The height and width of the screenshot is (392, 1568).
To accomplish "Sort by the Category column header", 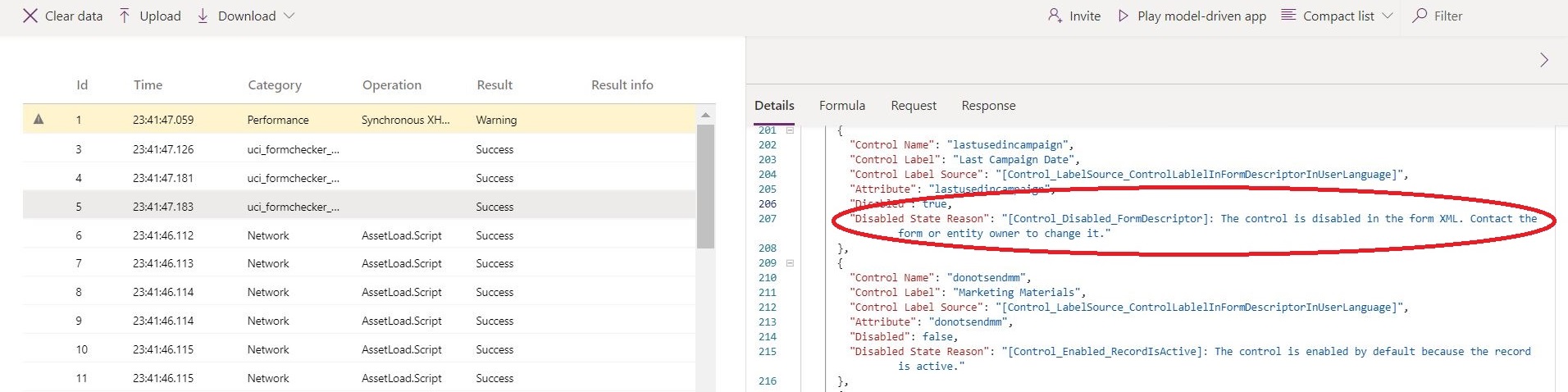I will (x=274, y=85).
